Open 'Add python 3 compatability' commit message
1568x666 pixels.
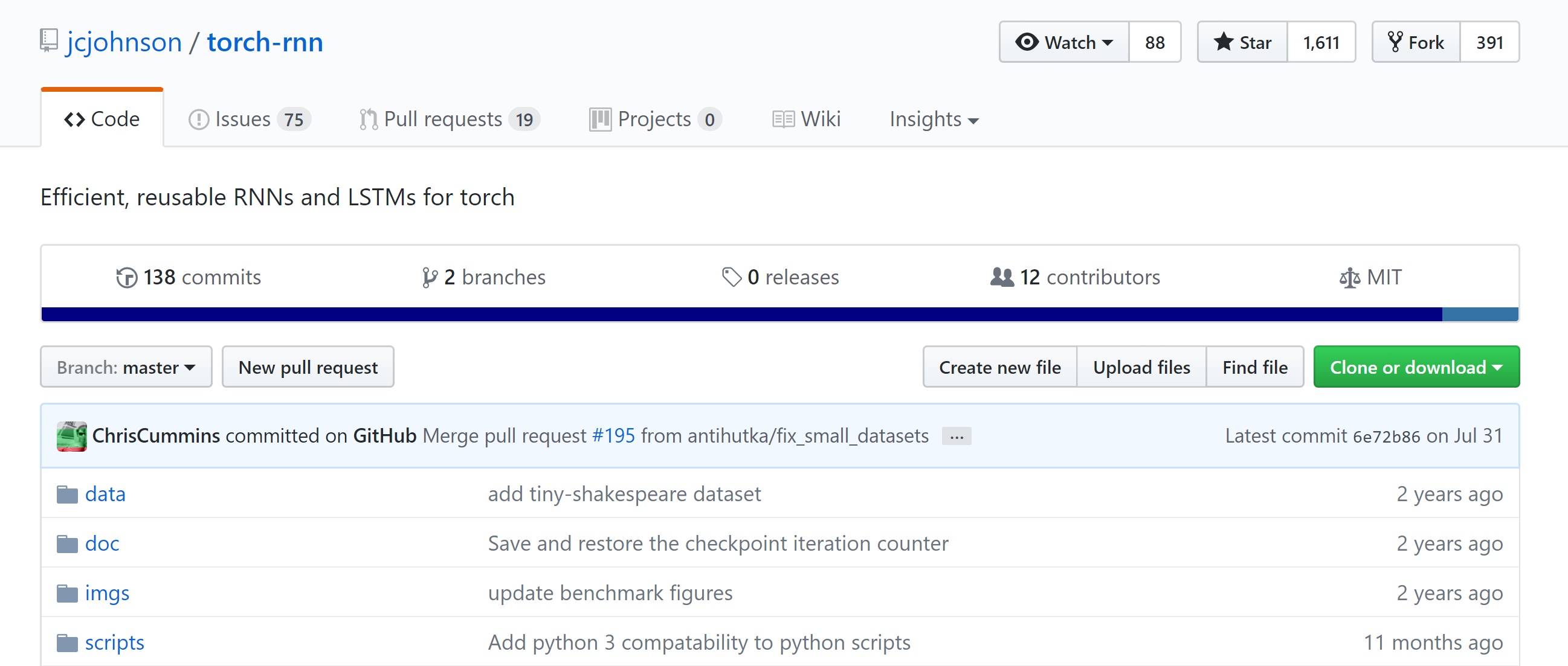[699, 643]
